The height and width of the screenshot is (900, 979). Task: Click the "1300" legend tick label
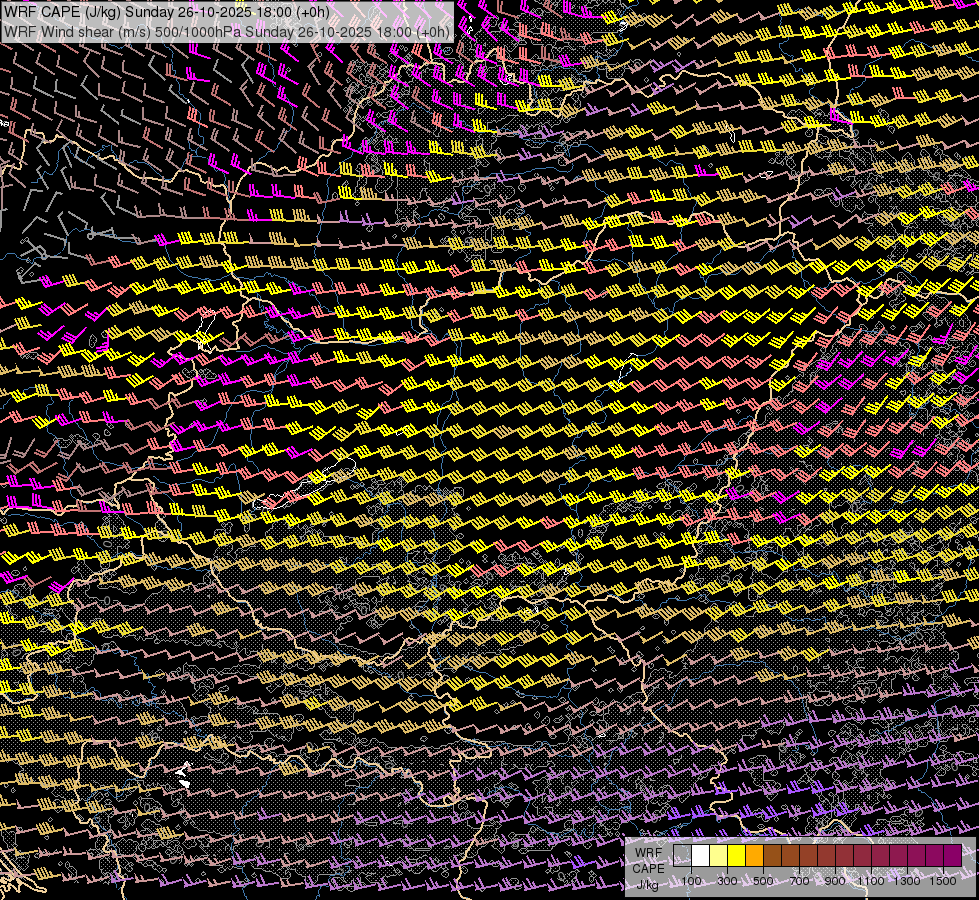point(907,881)
